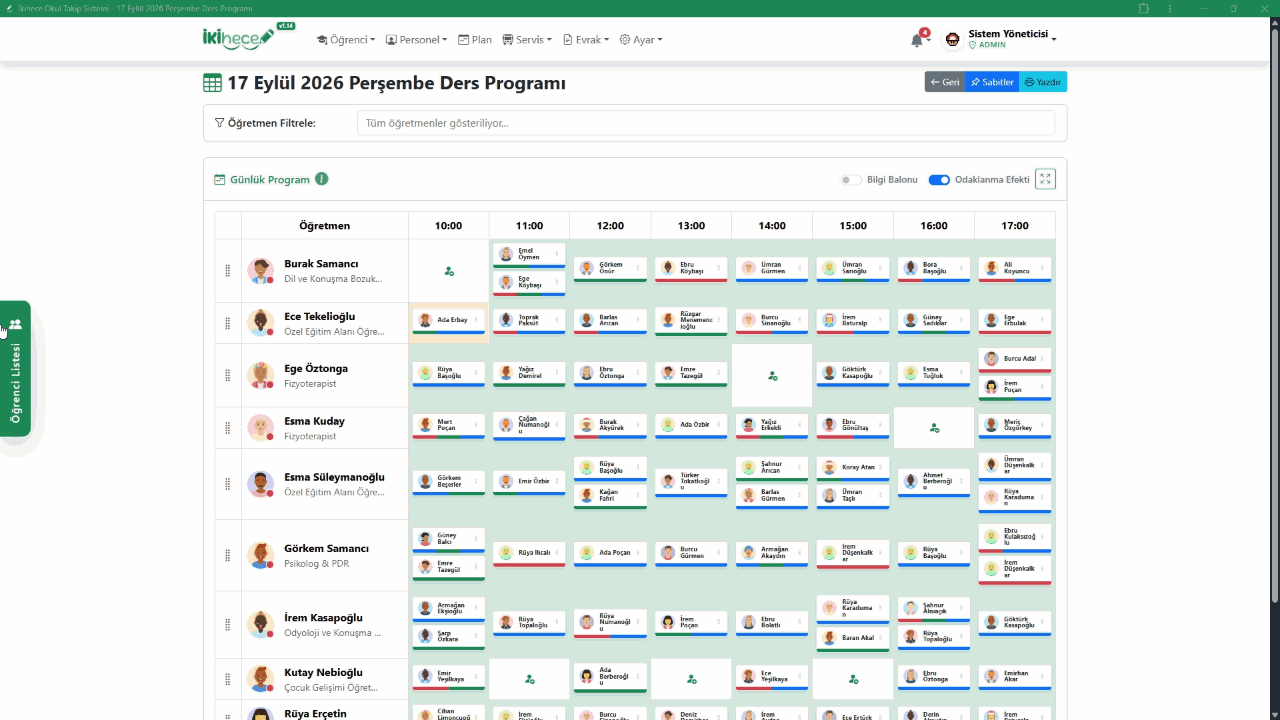This screenshot has height=720, width=1280.
Task: Open the Personel dropdown menu
Action: pos(416,40)
